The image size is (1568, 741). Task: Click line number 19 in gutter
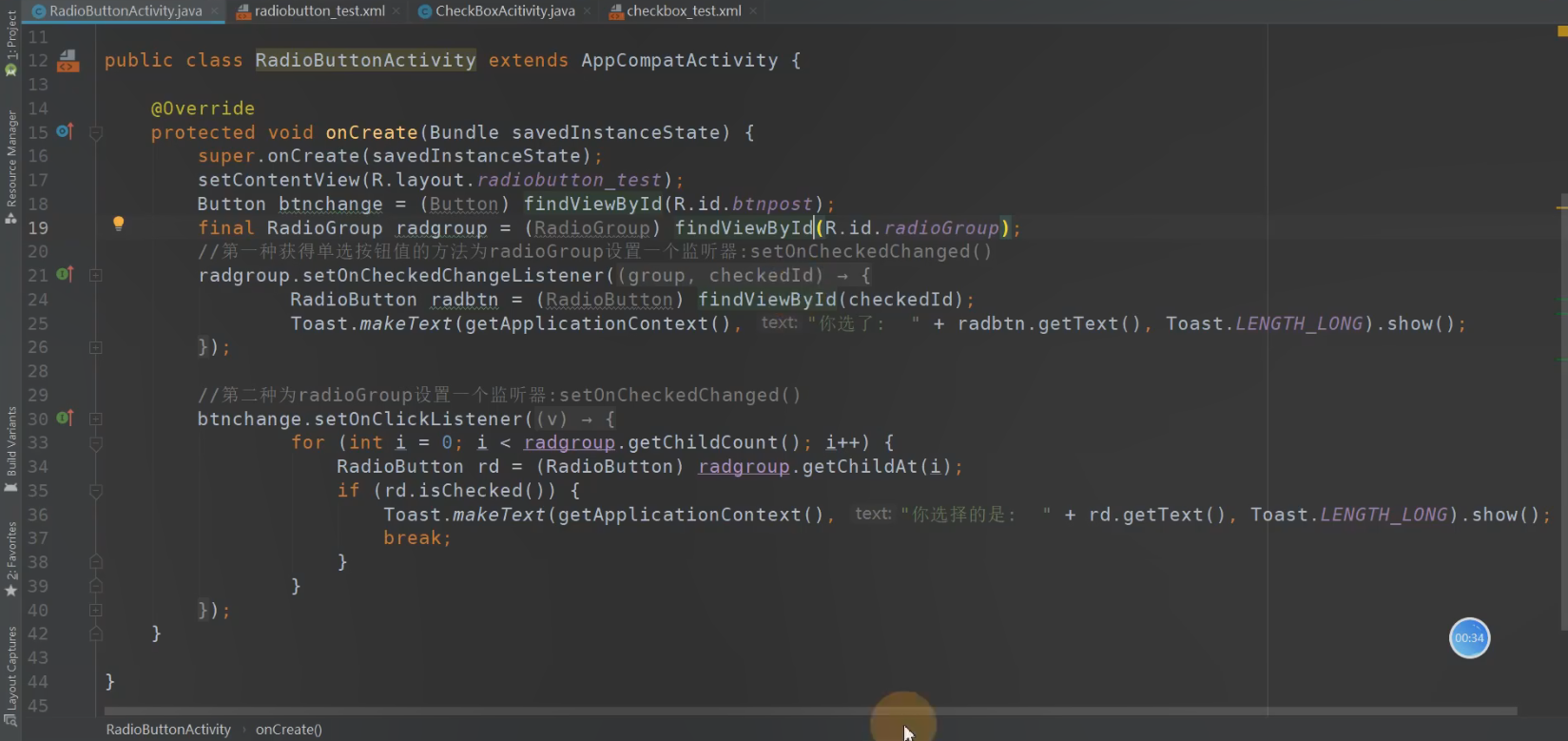tap(38, 227)
